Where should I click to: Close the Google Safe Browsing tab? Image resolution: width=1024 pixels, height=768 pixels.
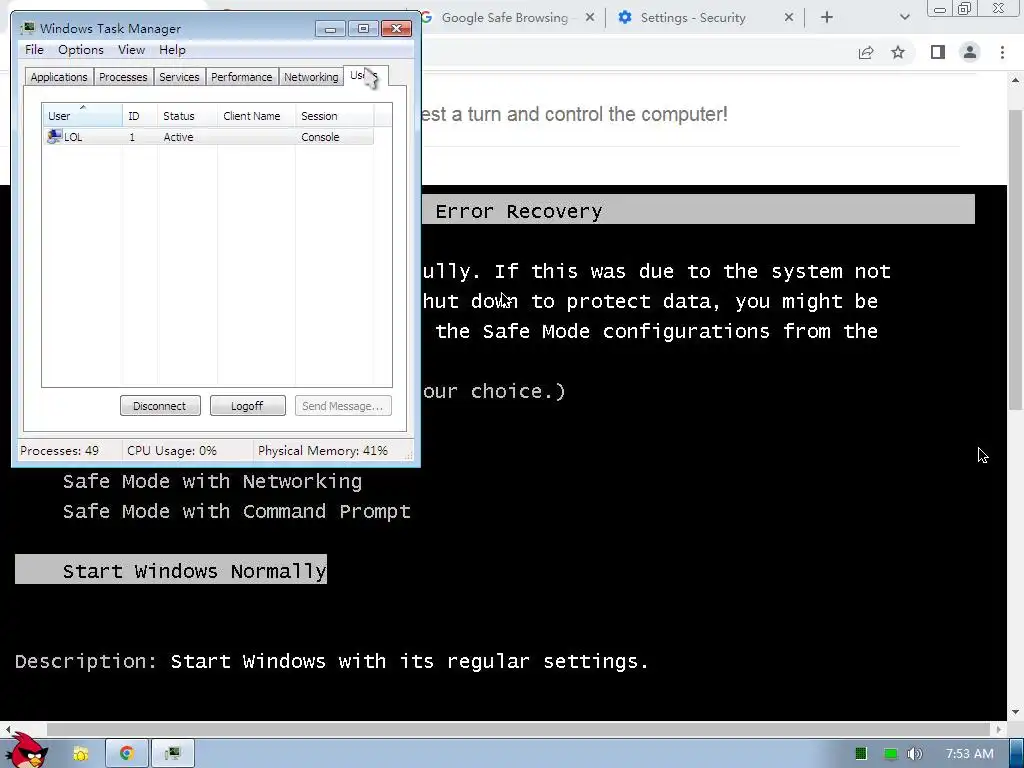[x=590, y=18]
